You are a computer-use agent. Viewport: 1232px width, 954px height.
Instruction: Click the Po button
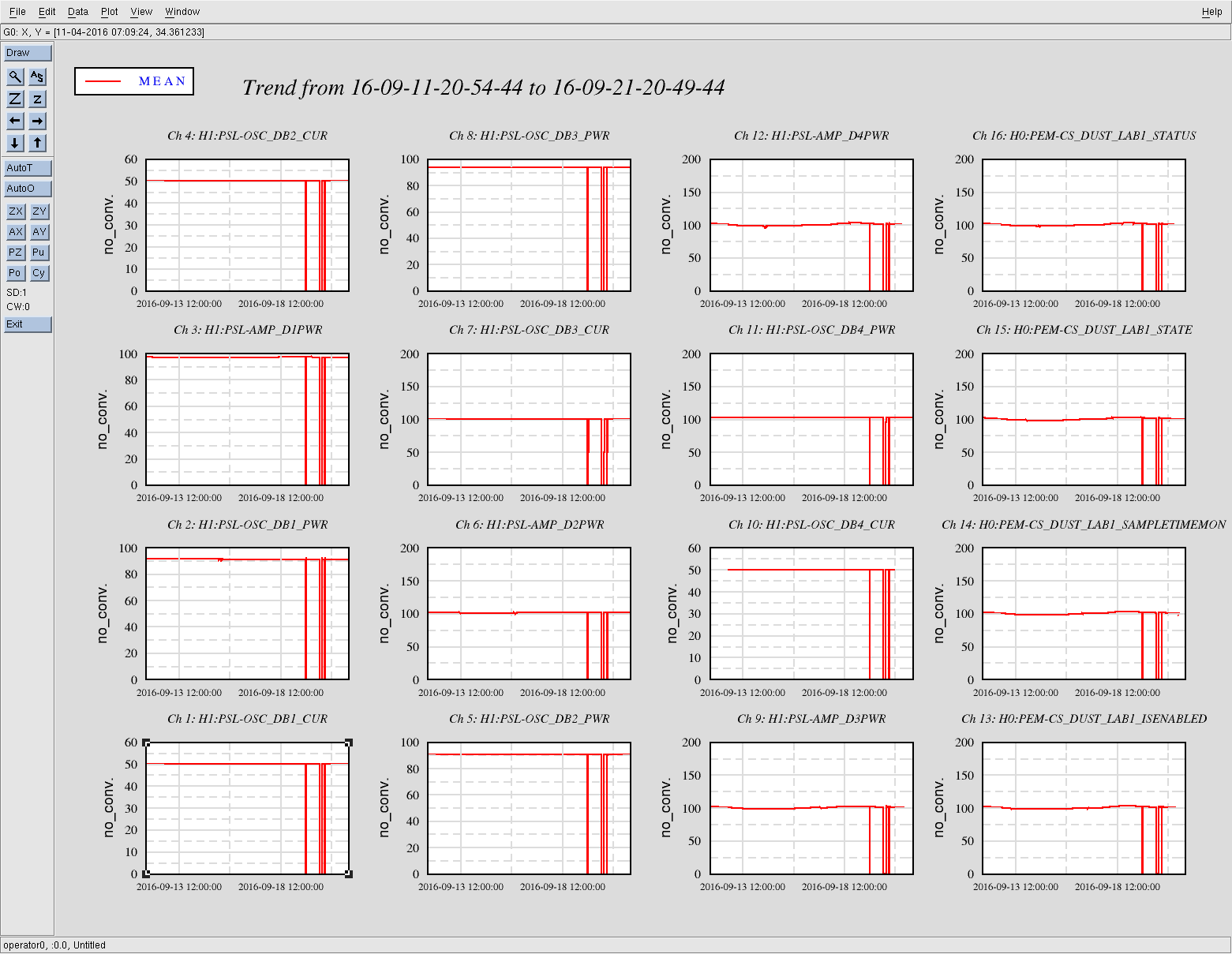tap(15, 273)
